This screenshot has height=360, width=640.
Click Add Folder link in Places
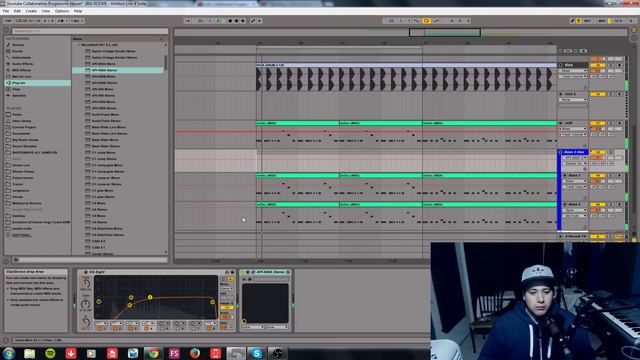(x=22, y=235)
